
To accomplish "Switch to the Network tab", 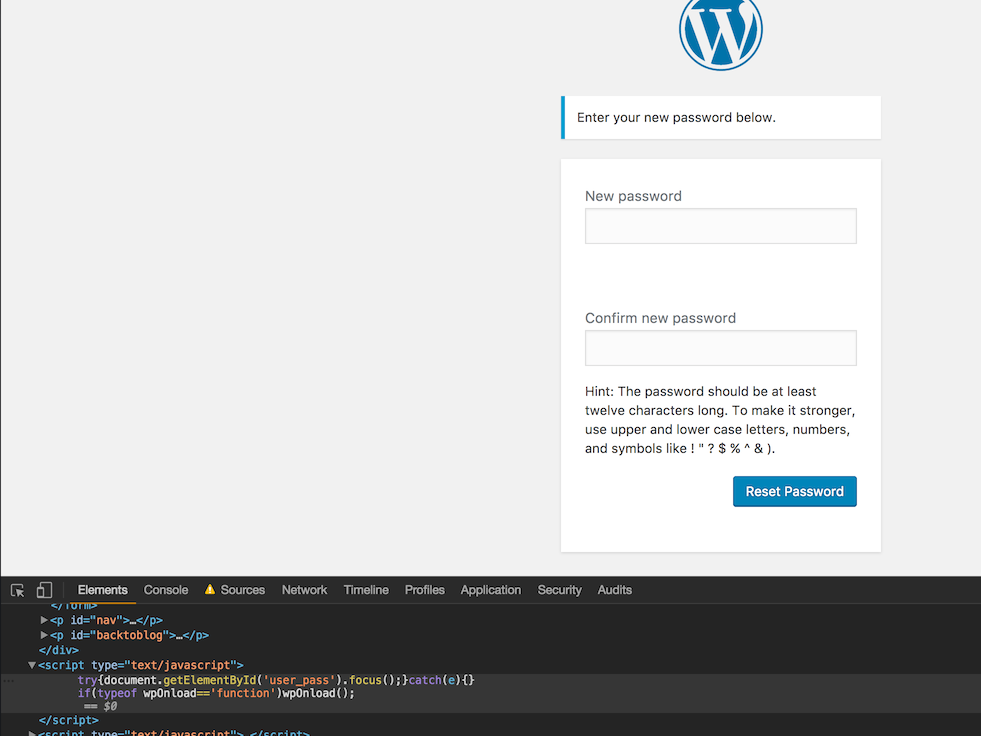I will click(x=304, y=590).
